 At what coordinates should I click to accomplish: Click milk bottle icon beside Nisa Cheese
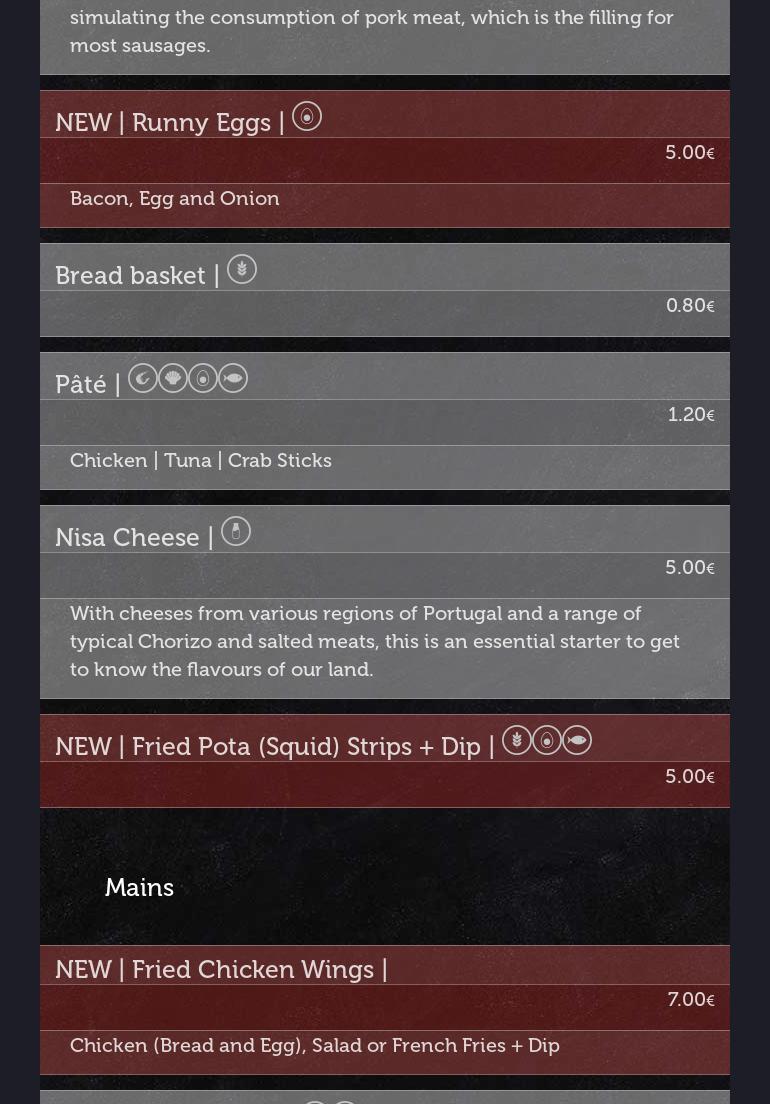[236, 531]
